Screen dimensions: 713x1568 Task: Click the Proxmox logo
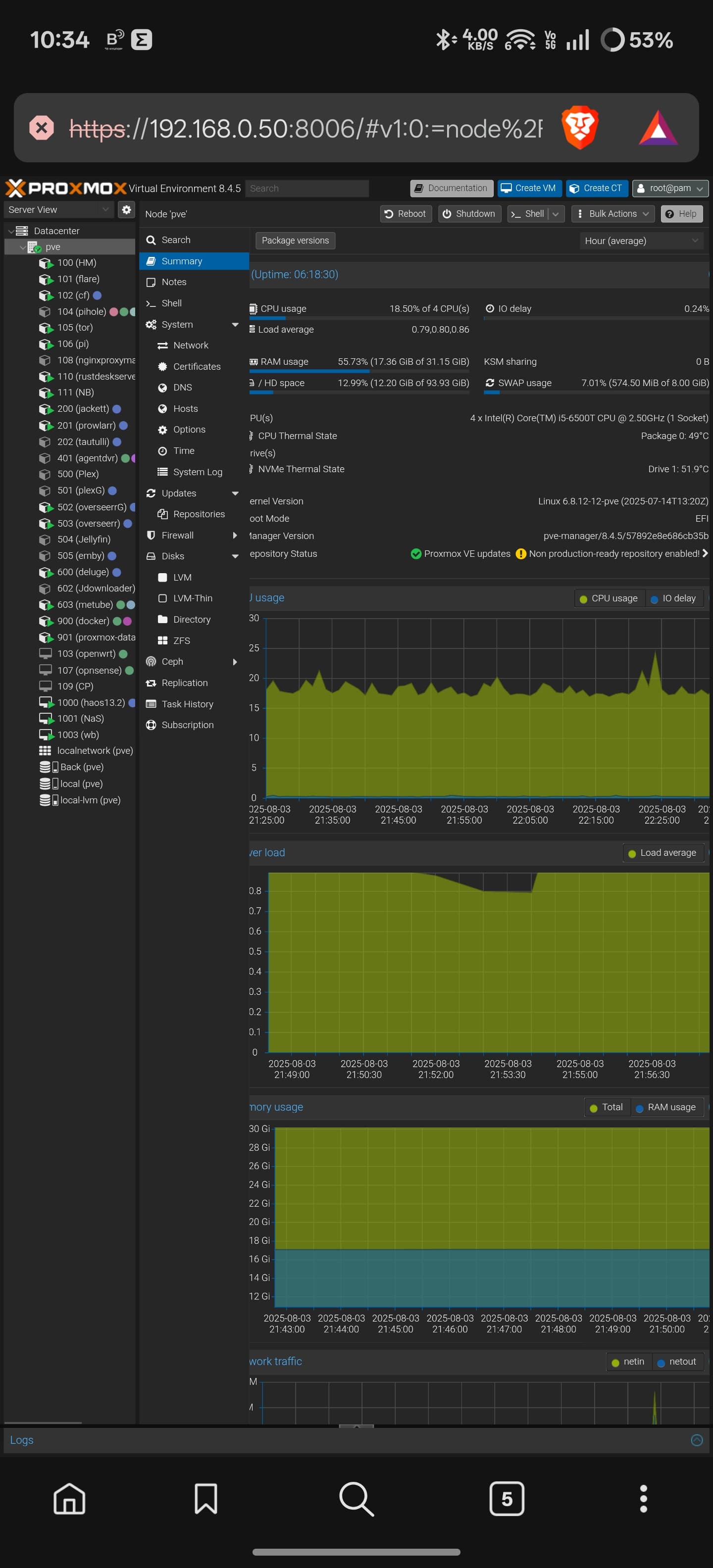[66, 188]
